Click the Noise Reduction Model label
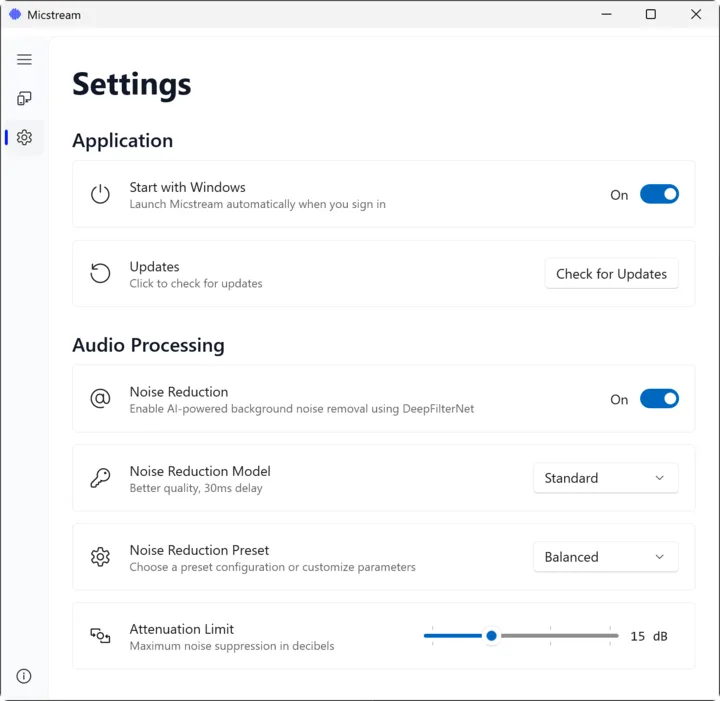Viewport: 720px width, 701px height. pyautogui.click(x=200, y=471)
